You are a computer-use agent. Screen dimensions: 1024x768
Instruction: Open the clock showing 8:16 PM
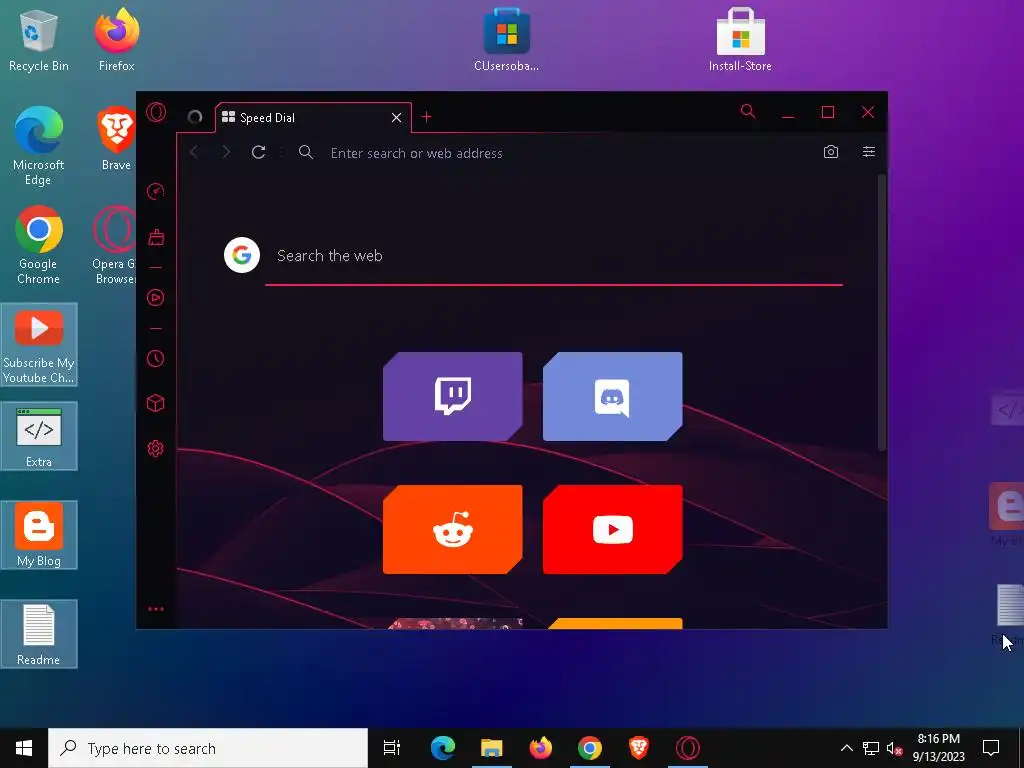pyautogui.click(x=938, y=748)
